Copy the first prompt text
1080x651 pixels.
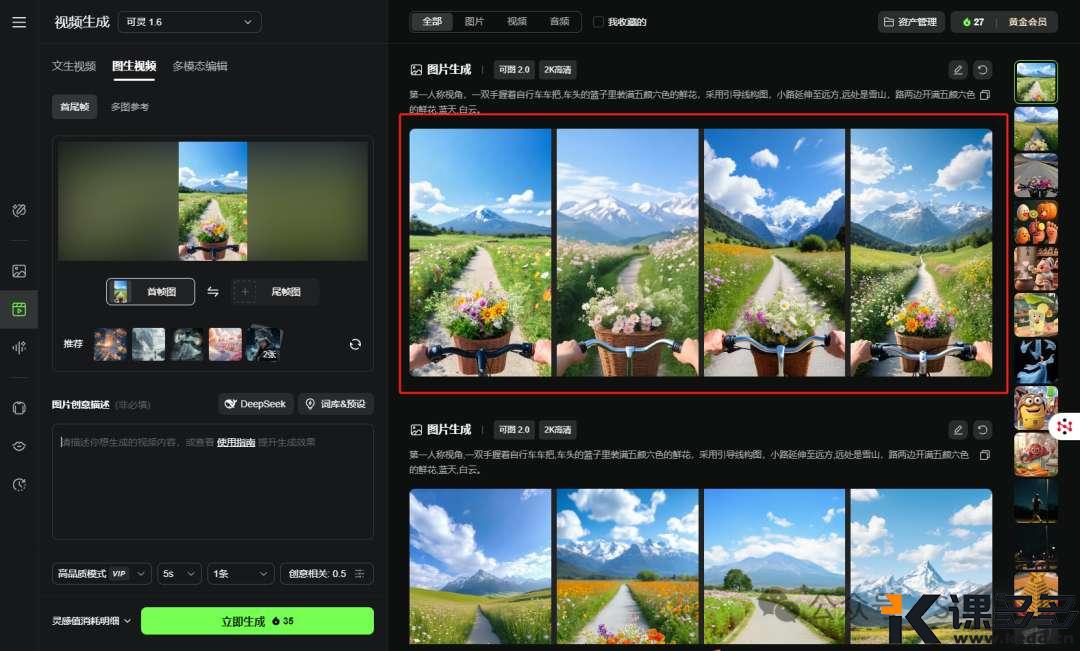coord(985,95)
